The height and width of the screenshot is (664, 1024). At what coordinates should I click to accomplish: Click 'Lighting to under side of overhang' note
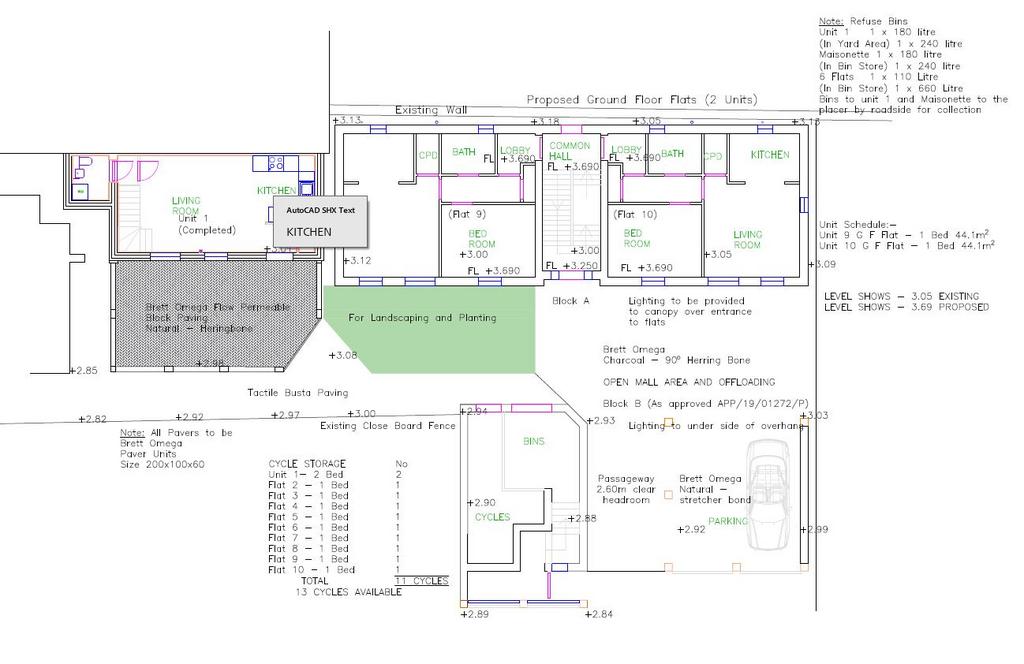[716, 426]
